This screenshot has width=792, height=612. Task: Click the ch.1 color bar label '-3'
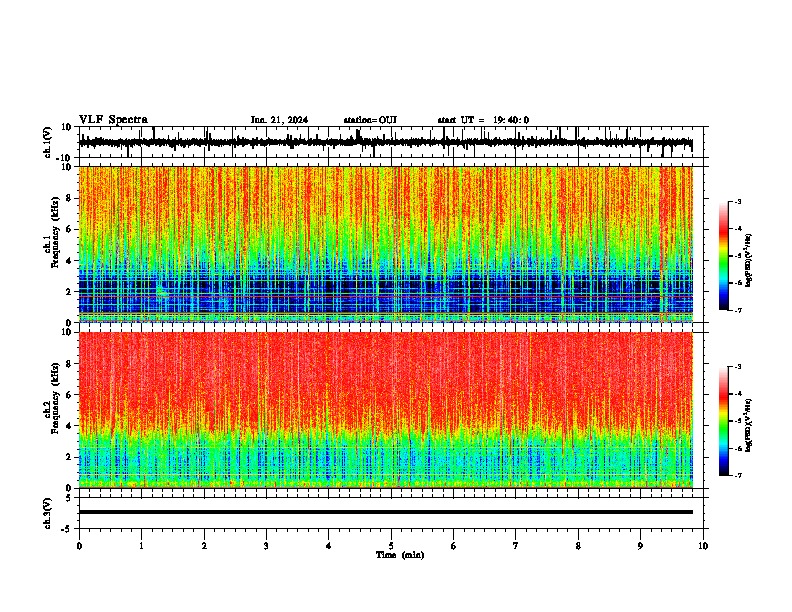point(737,201)
